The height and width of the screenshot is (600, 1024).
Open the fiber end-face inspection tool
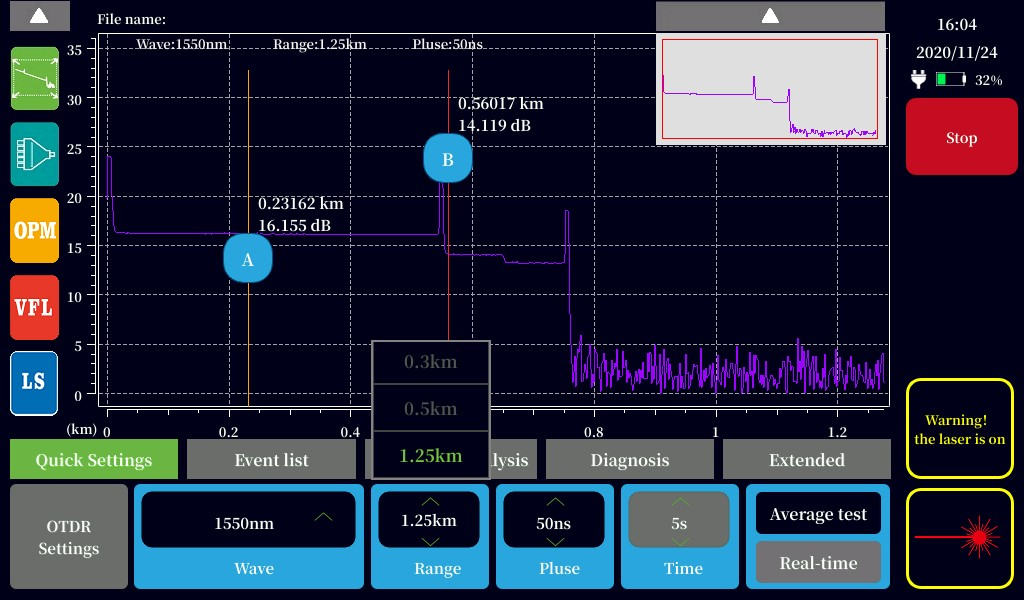click(x=35, y=155)
